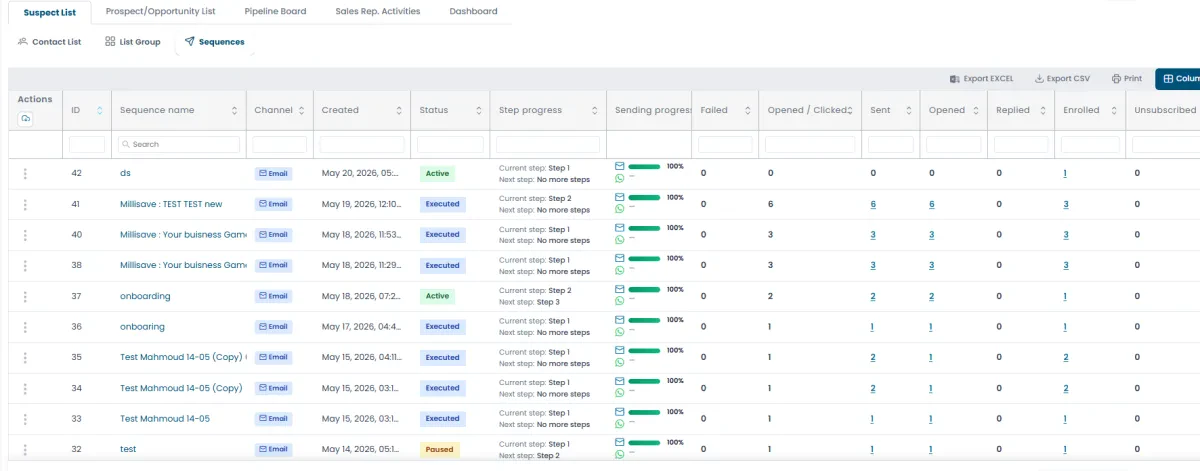Click Opened count 2 for sequence 37
This screenshot has width=1200, height=471.
click(931, 296)
